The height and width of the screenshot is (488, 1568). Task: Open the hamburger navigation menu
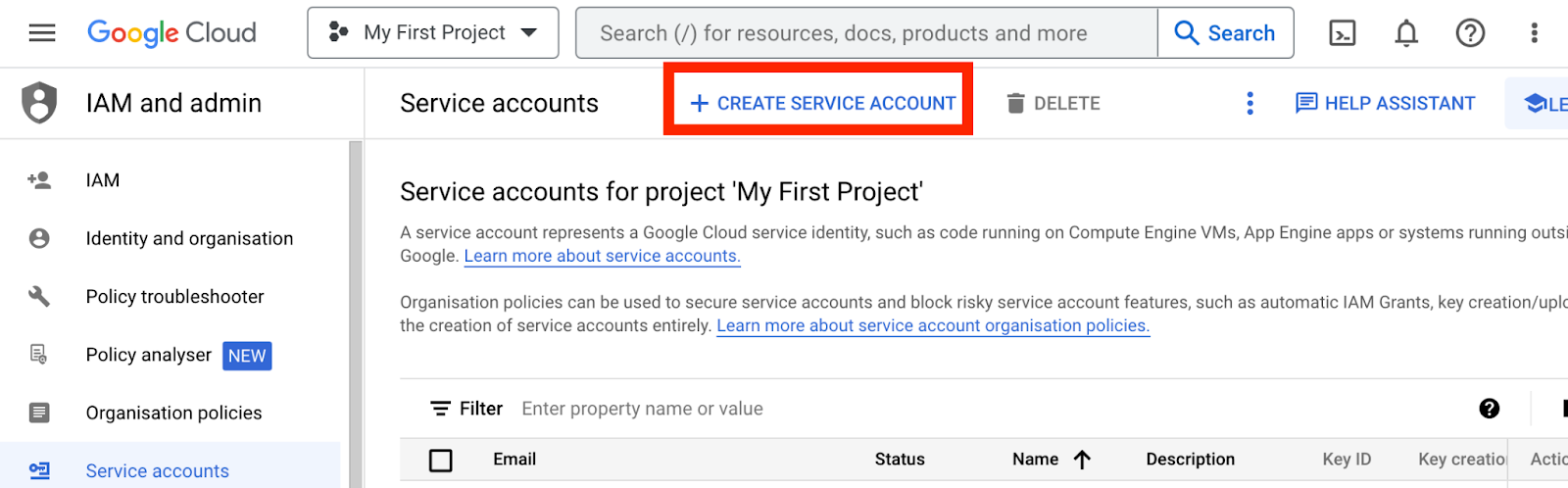(x=42, y=33)
